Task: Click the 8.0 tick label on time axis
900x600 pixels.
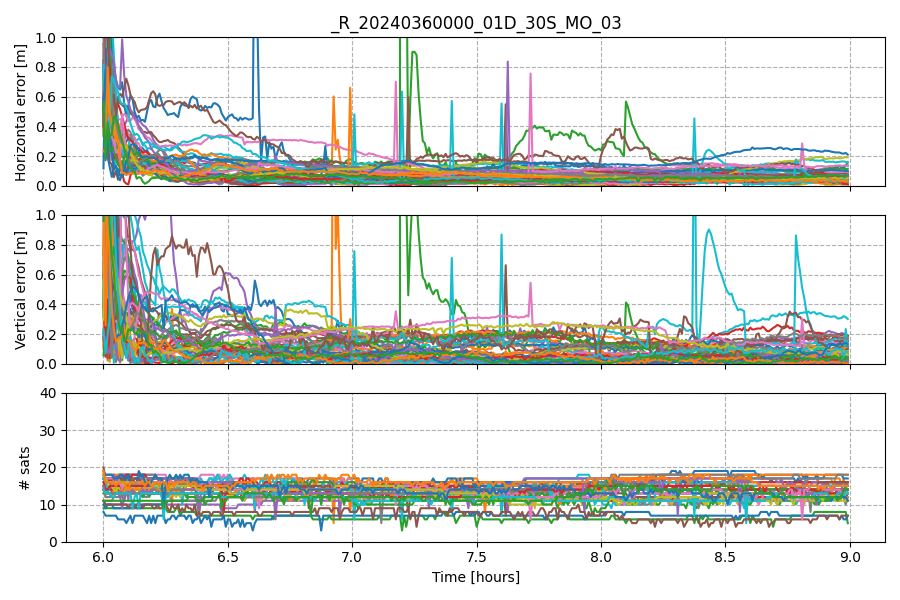Action: (x=602, y=558)
